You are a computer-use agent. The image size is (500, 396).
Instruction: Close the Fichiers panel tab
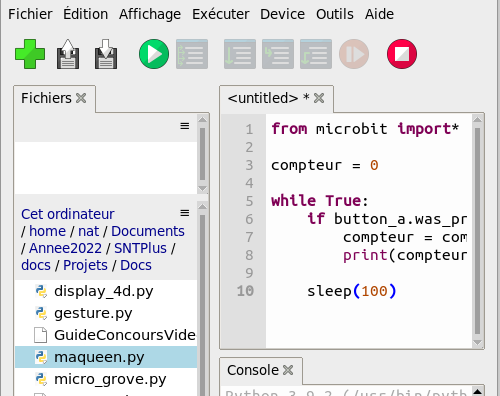pos(81,98)
